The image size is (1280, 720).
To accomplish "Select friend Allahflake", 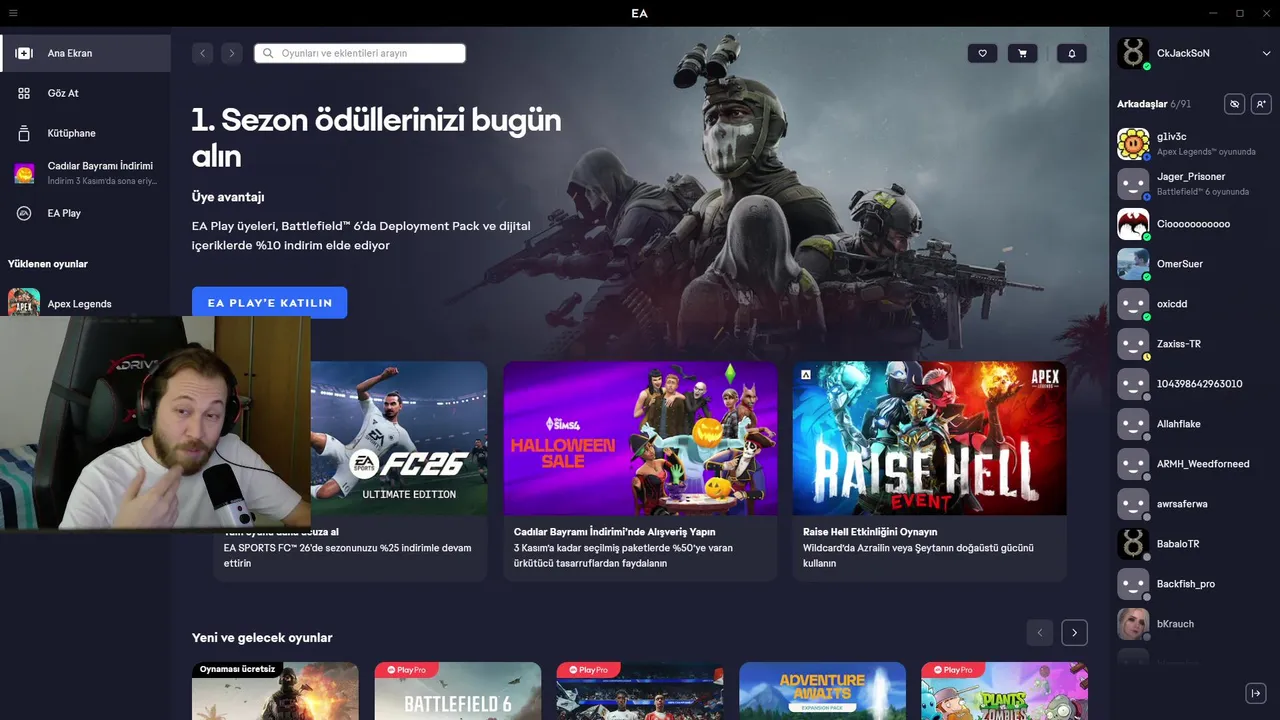I will 1194,424.
